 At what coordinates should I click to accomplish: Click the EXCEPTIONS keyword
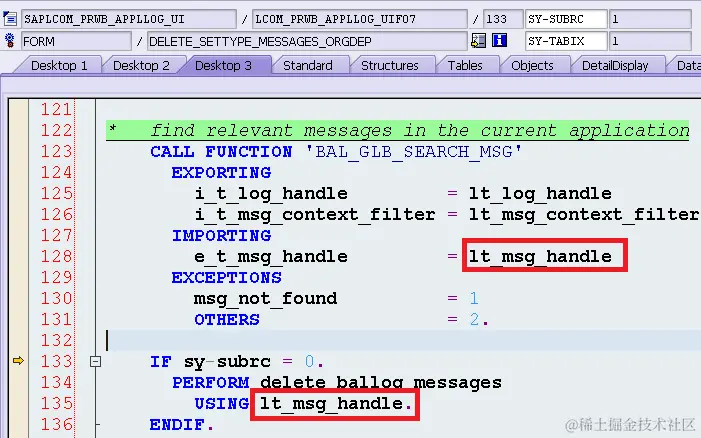click(x=227, y=278)
